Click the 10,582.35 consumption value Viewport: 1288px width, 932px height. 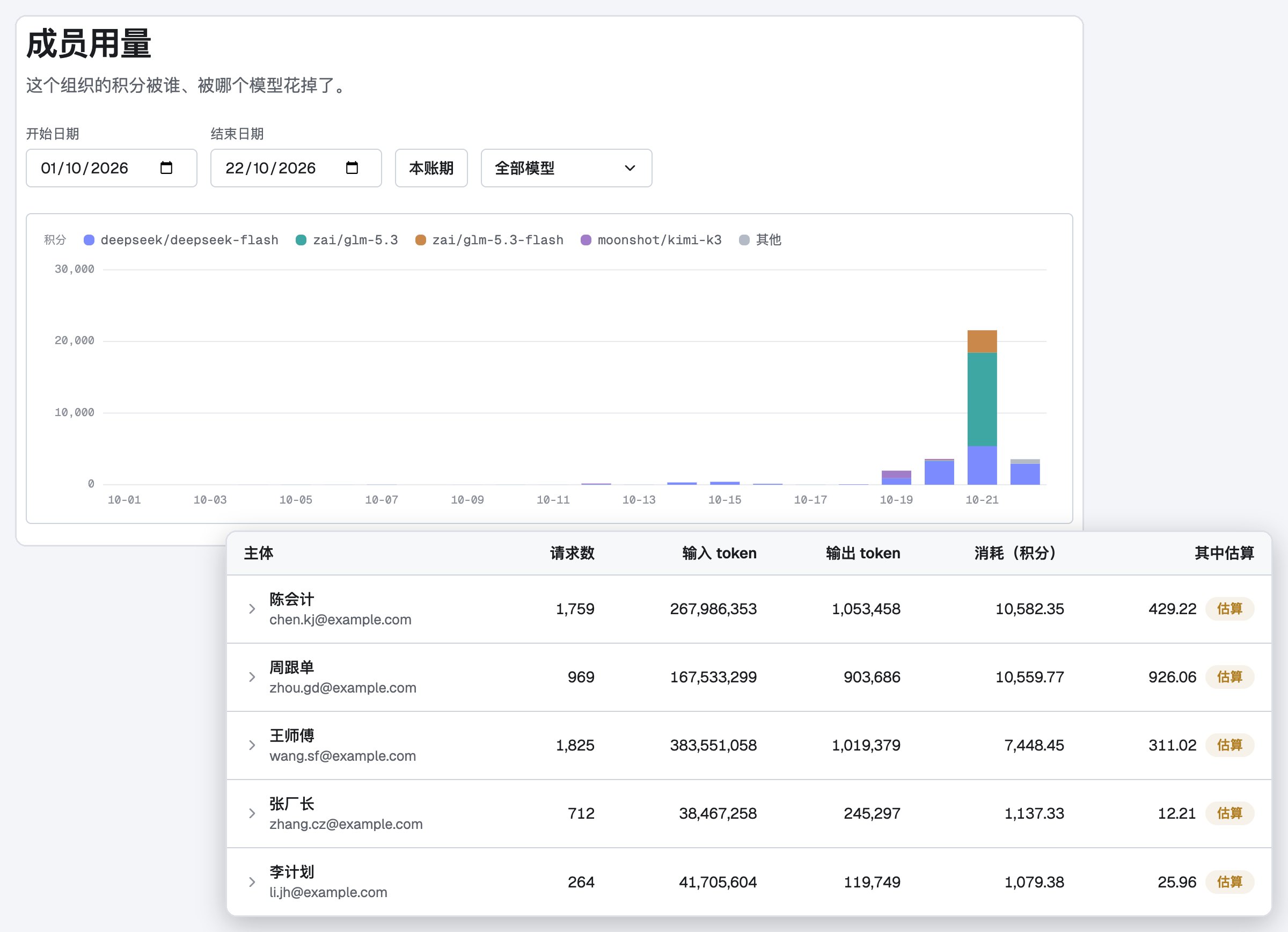tap(1029, 609)
